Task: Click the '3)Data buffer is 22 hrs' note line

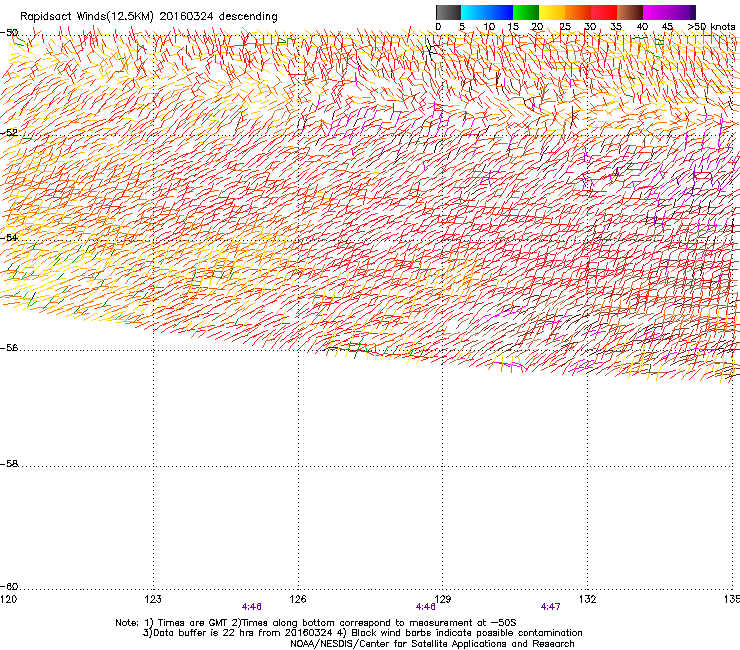Action: point(362,633)
